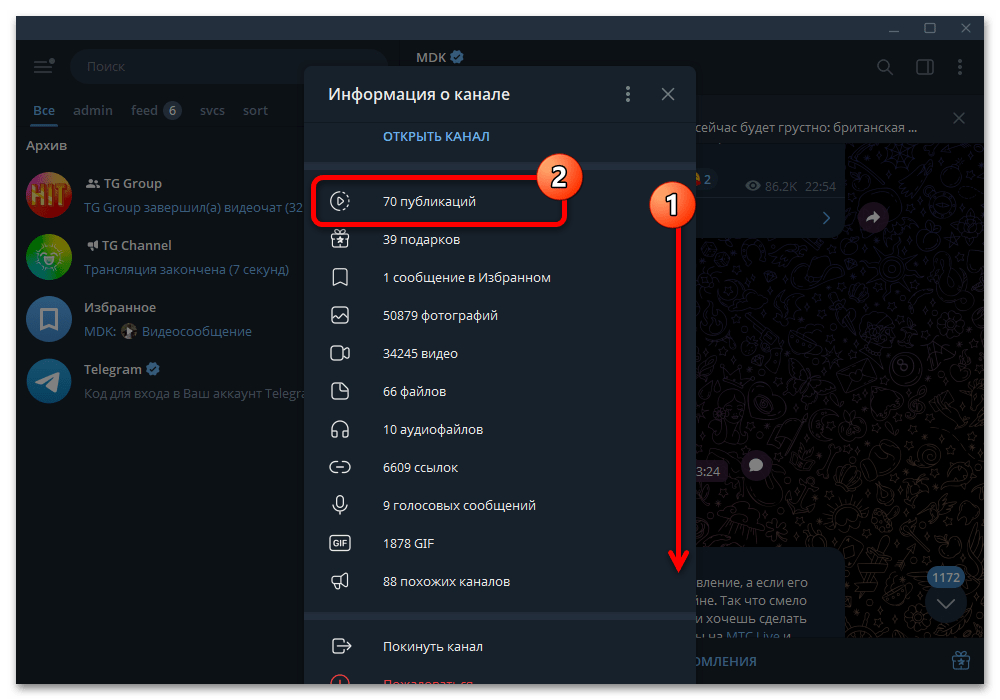This screenshot has height=700, width=1000.
Task: Close the pinned message bar
Action: [x=959, y=118]
